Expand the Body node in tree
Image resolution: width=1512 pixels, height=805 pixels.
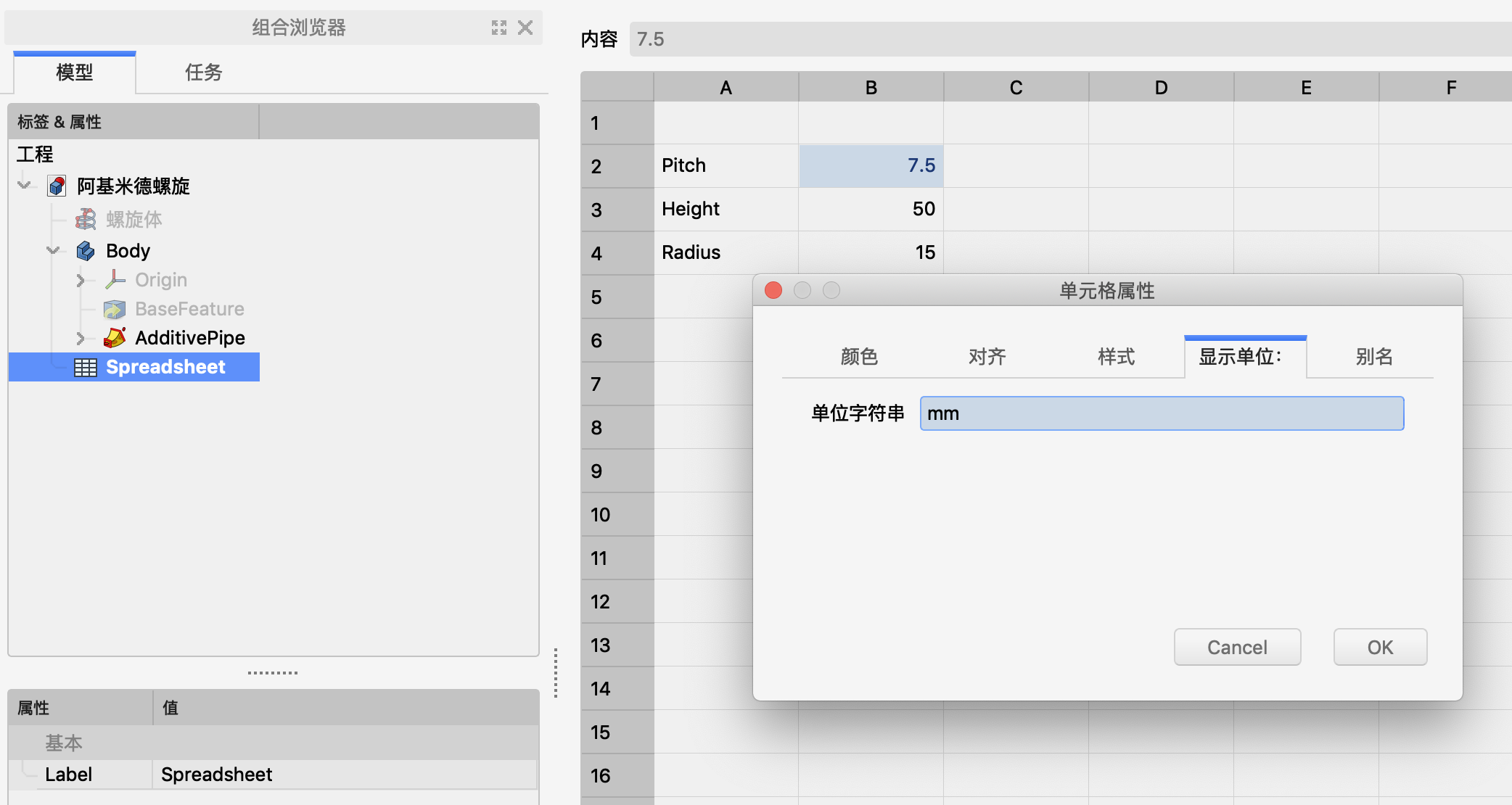click(54, 251)
